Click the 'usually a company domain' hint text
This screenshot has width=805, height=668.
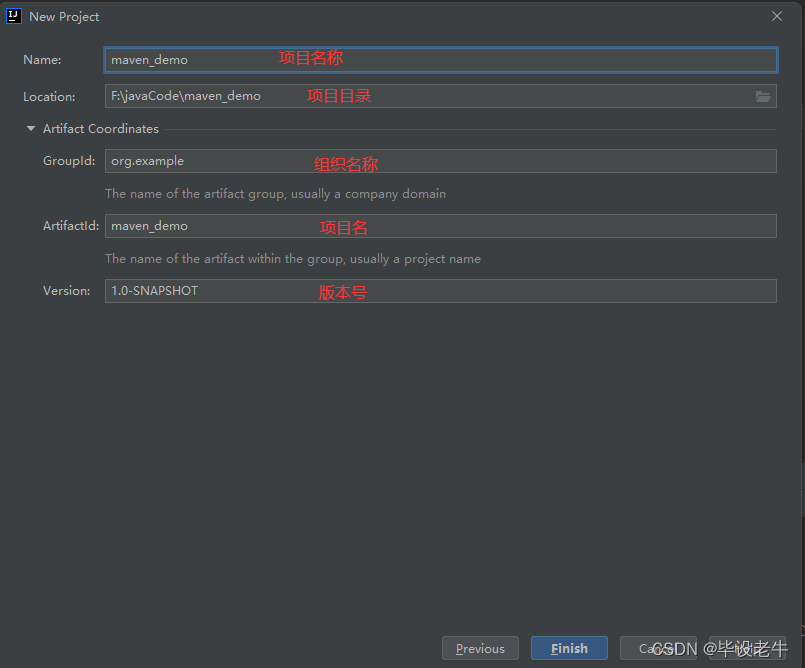pos(369,194)
